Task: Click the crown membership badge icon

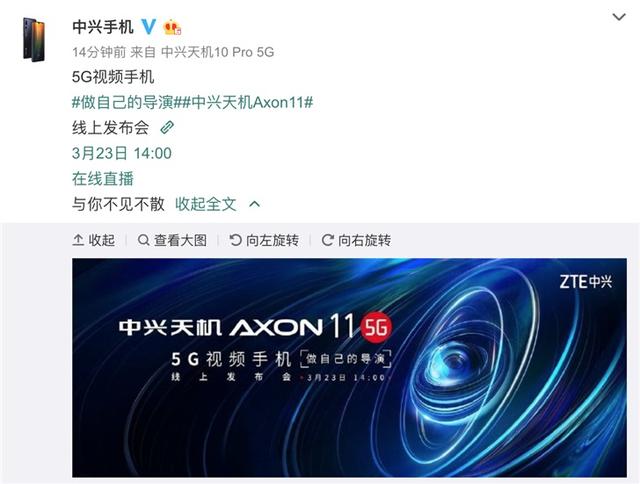Action: point(172,27)
